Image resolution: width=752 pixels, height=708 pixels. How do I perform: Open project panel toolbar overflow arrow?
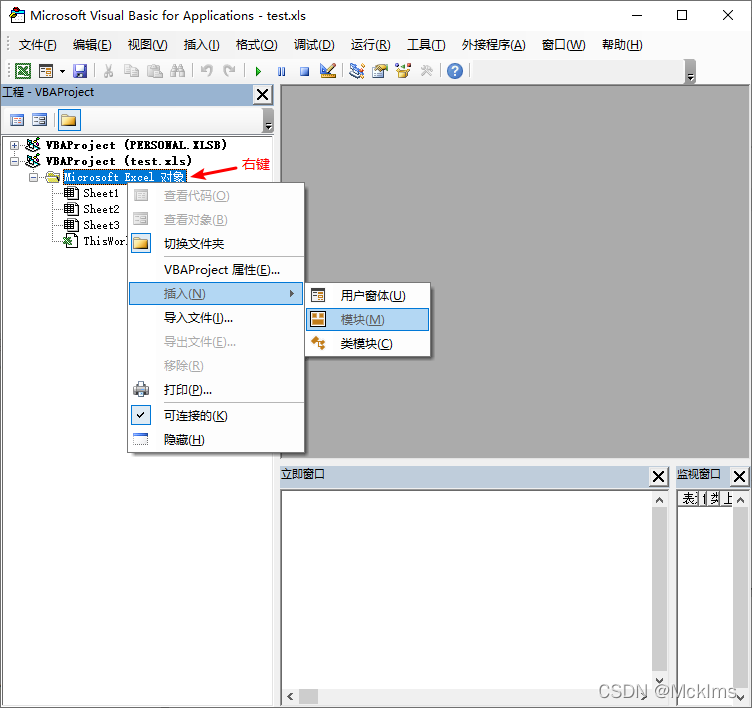pos(269,120)
